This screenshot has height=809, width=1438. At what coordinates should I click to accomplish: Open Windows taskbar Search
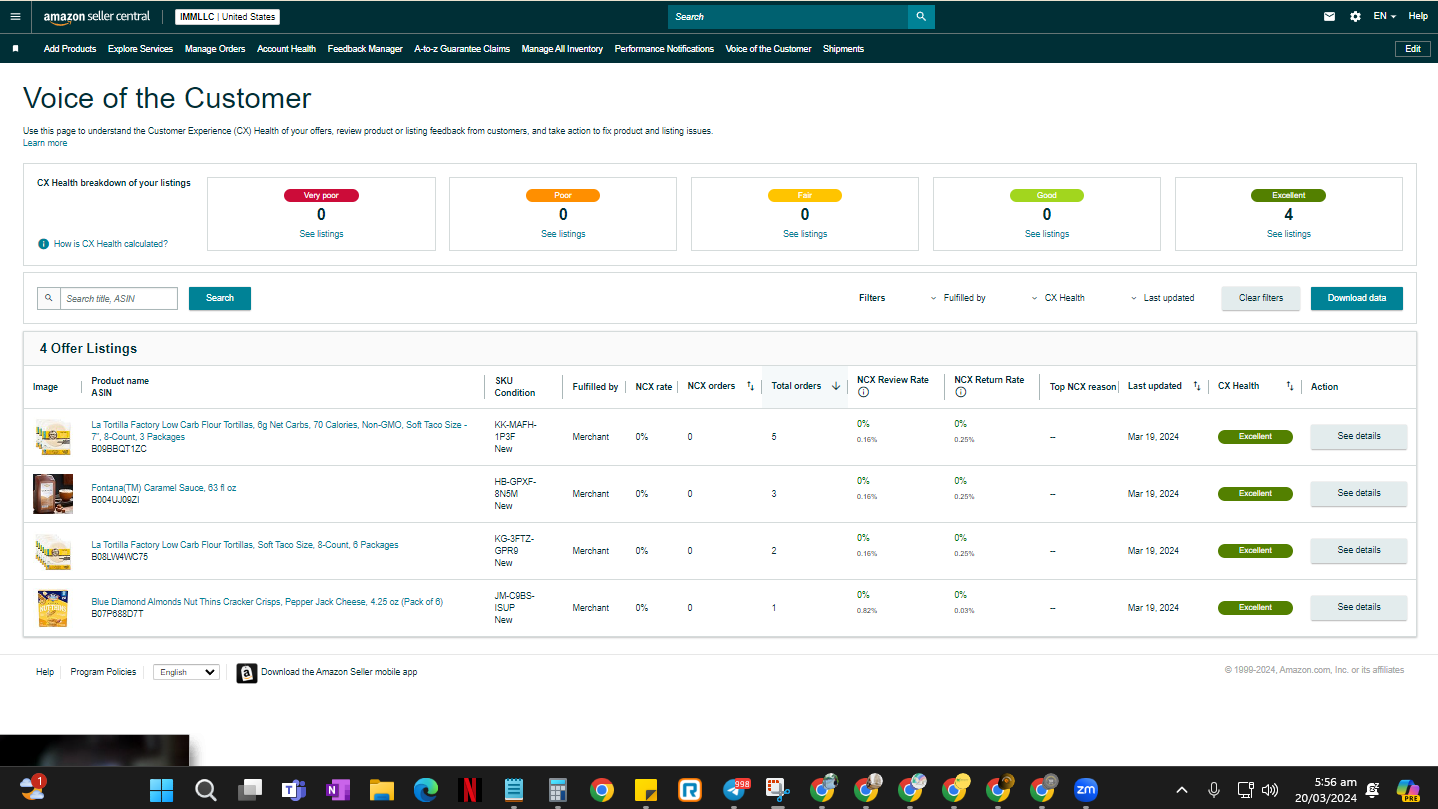click(206, 790)
